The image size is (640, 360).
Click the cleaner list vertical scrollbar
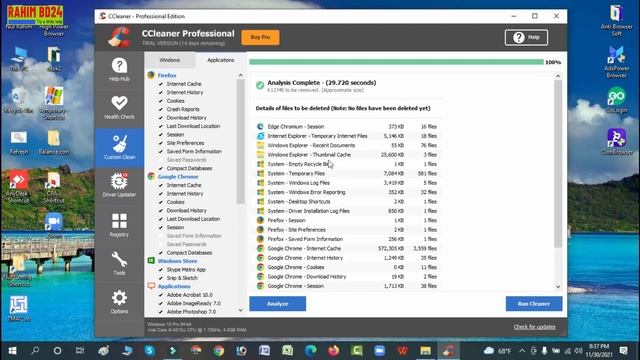[240, 141]
